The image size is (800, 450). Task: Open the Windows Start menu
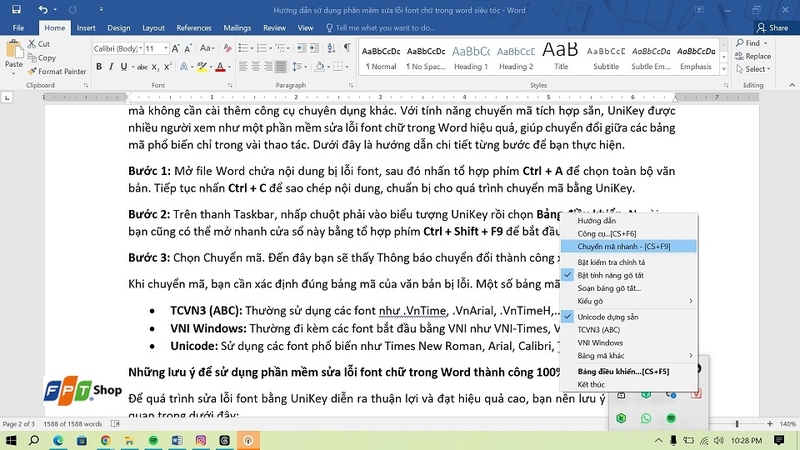tap(11, 440)
